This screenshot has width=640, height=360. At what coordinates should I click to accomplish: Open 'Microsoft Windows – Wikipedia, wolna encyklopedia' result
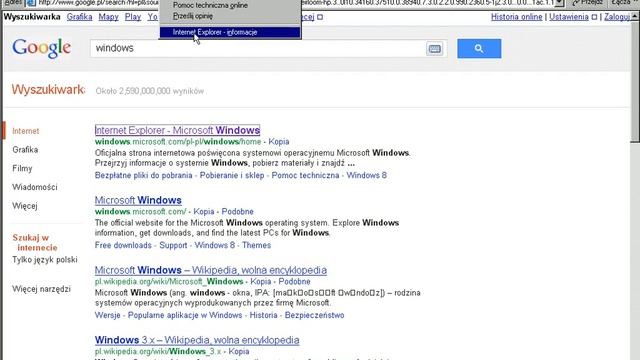(x=211, y=270)
